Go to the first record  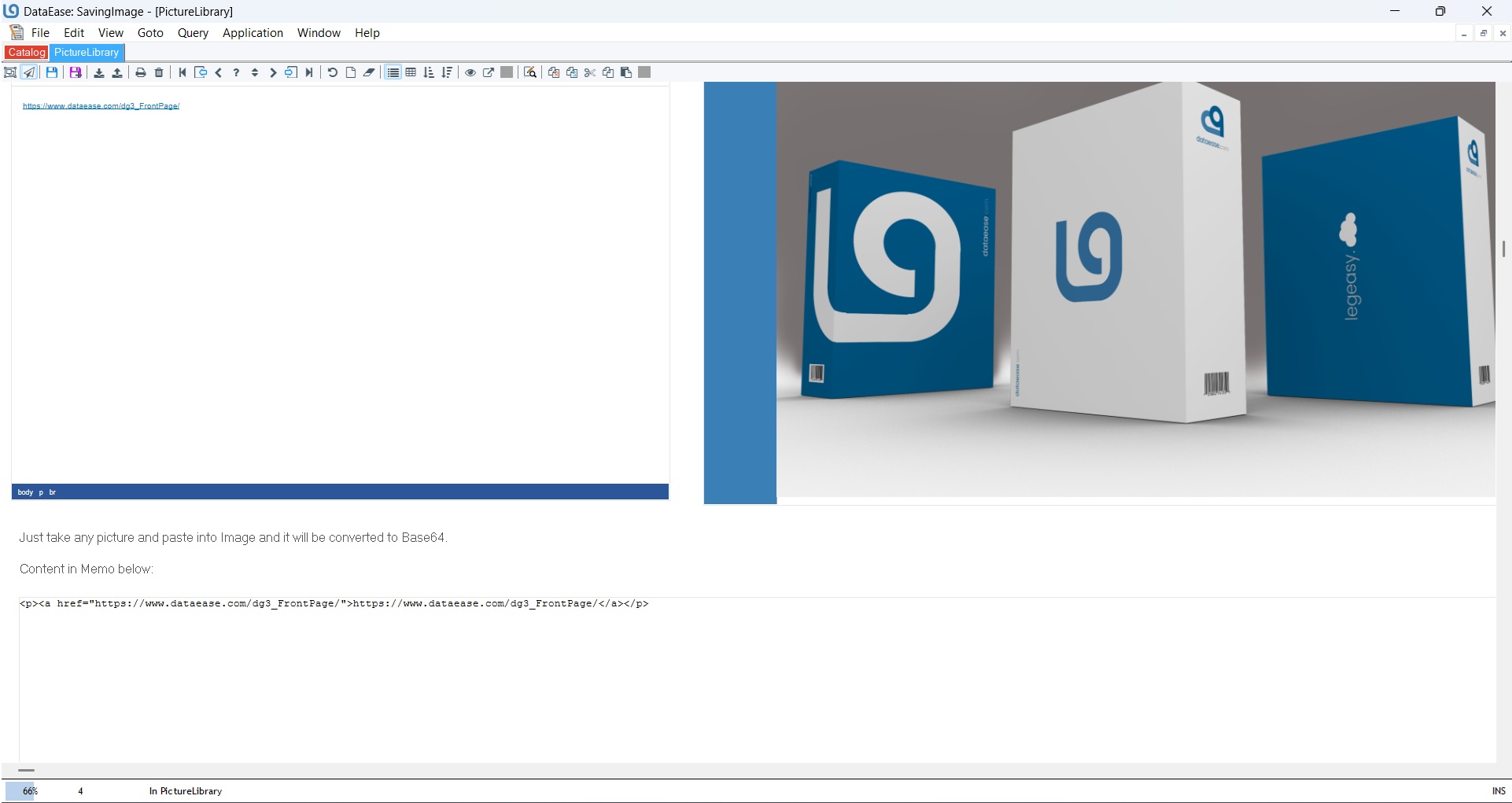[183, 72]
